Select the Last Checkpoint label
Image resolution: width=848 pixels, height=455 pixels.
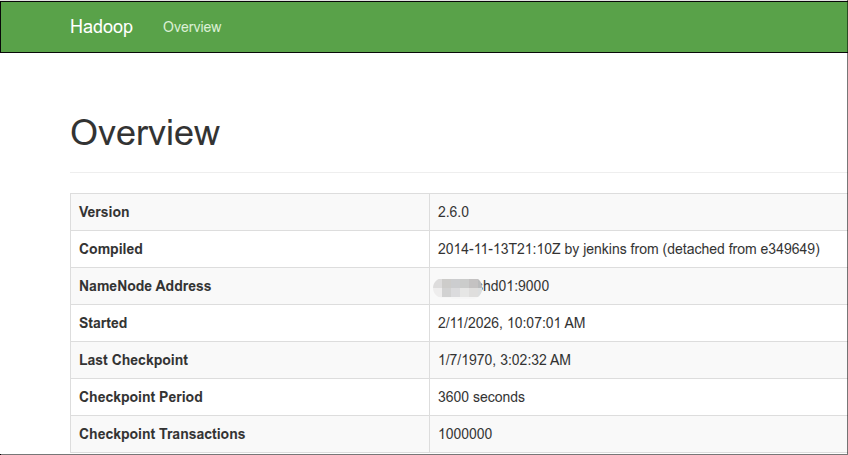coord(133,360)
